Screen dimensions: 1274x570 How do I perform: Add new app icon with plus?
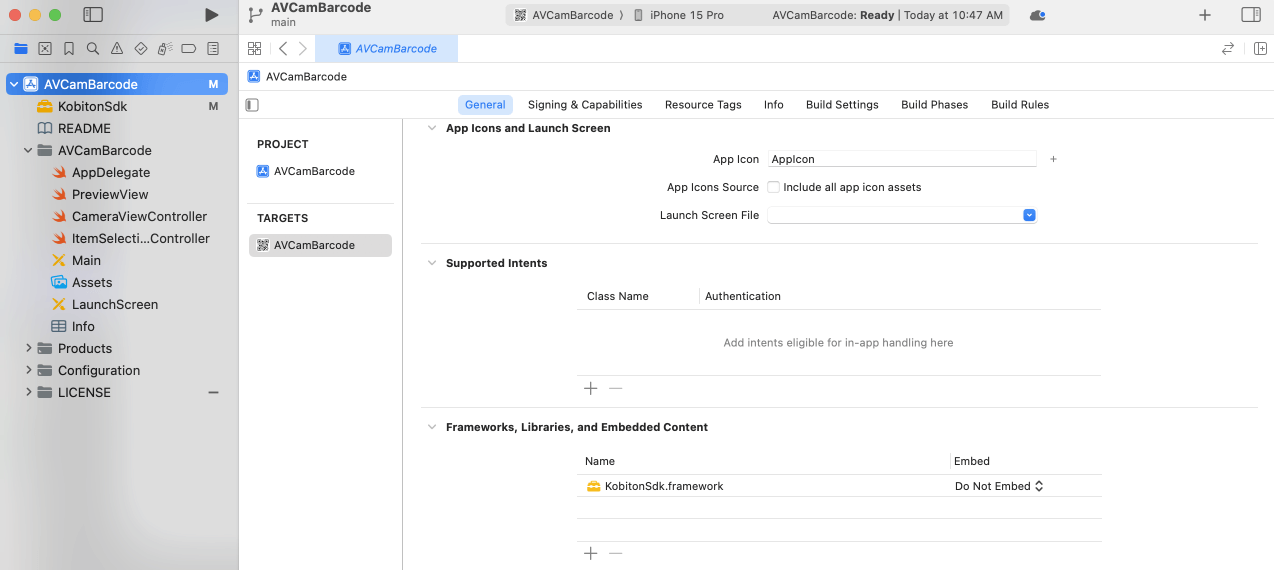point(1053,159)
